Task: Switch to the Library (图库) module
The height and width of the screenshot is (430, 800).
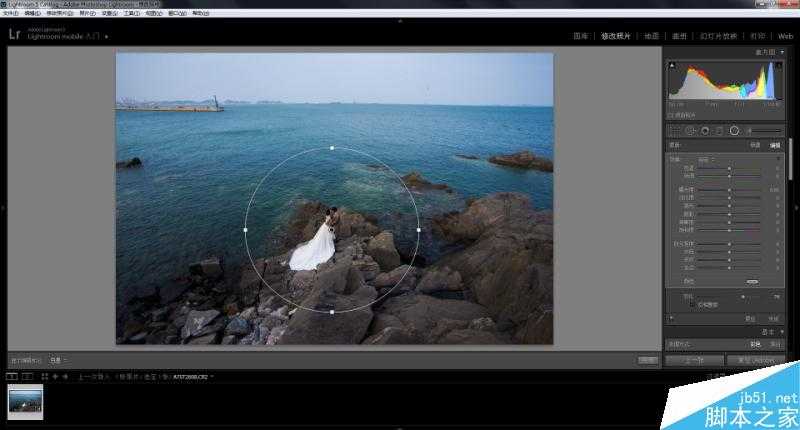Action: tap(581, 35)
